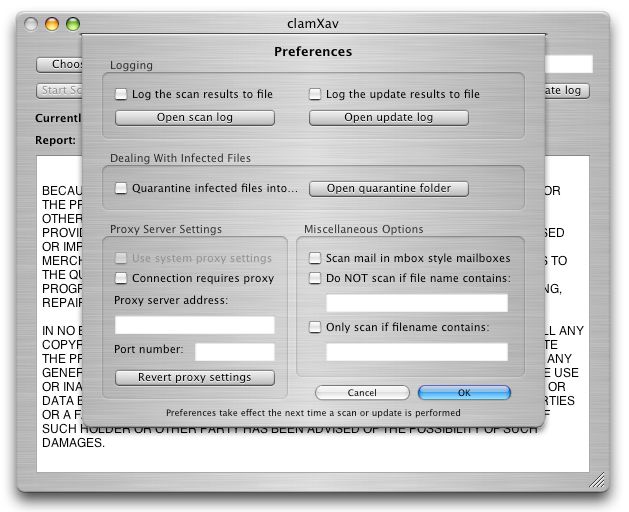
Task: Click the Only scan filename text field
Action: pyautogui.click(x=416, y=351)
